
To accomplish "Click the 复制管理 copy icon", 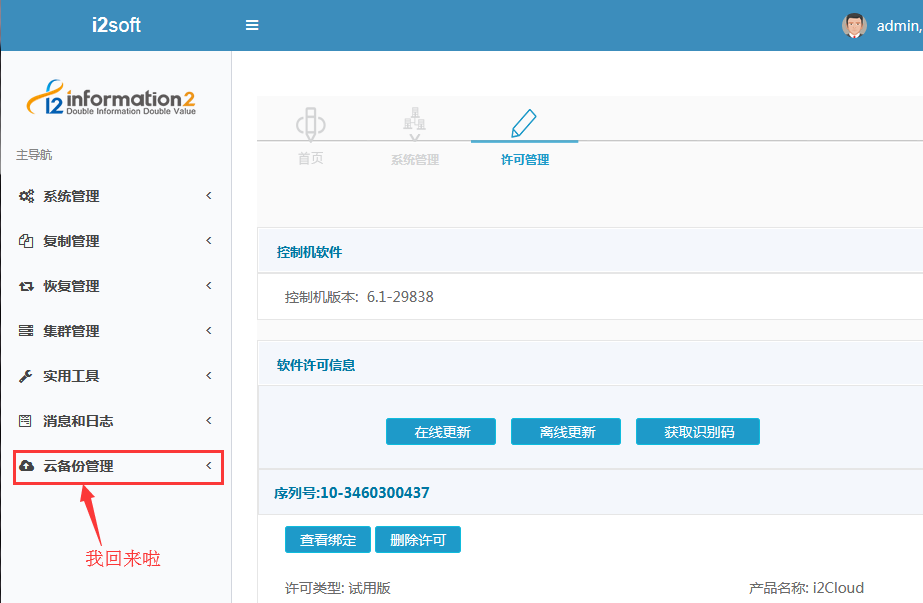I will point(27,241).
